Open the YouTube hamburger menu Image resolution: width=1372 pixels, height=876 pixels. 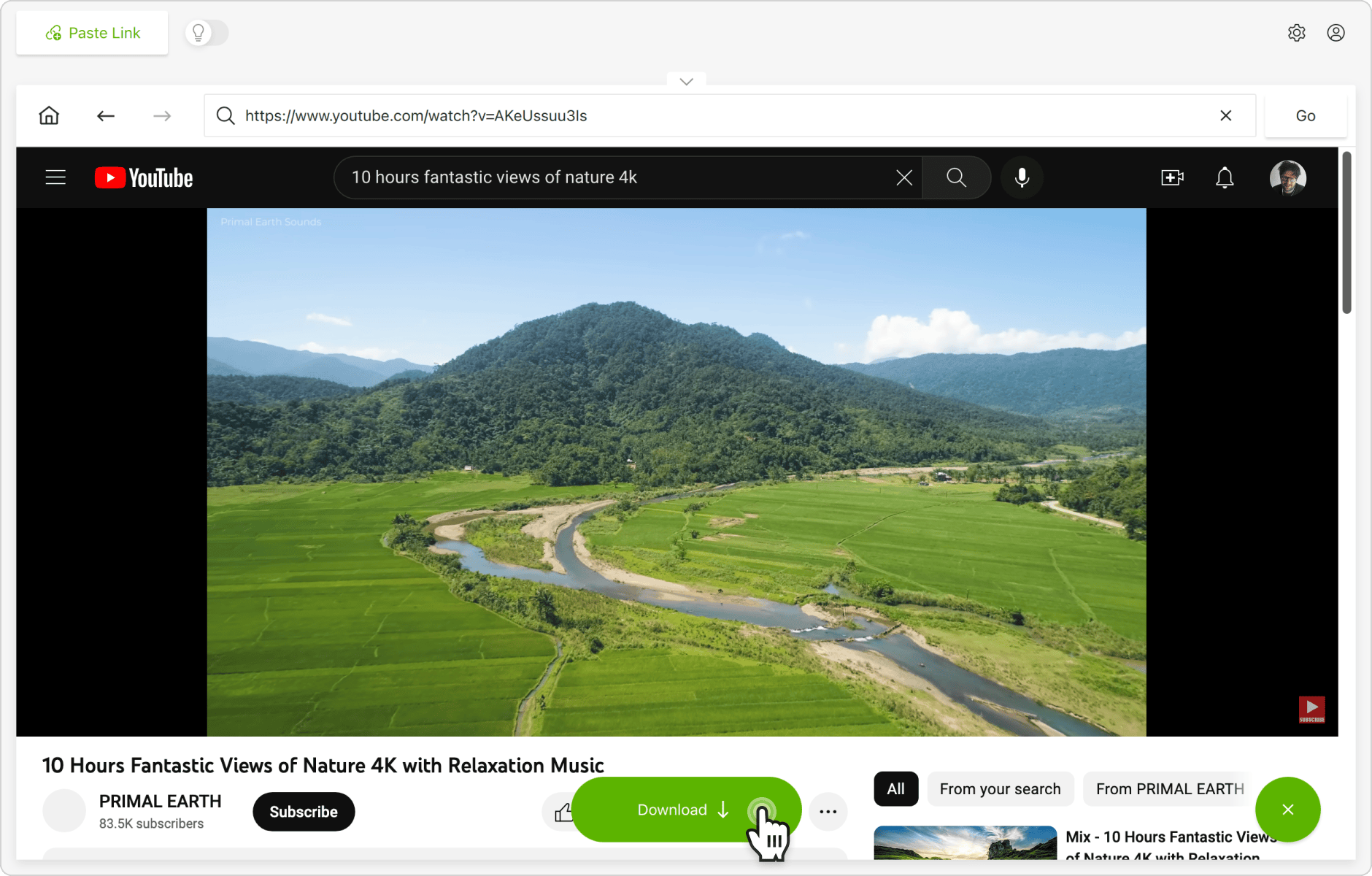tap(55, 177)
